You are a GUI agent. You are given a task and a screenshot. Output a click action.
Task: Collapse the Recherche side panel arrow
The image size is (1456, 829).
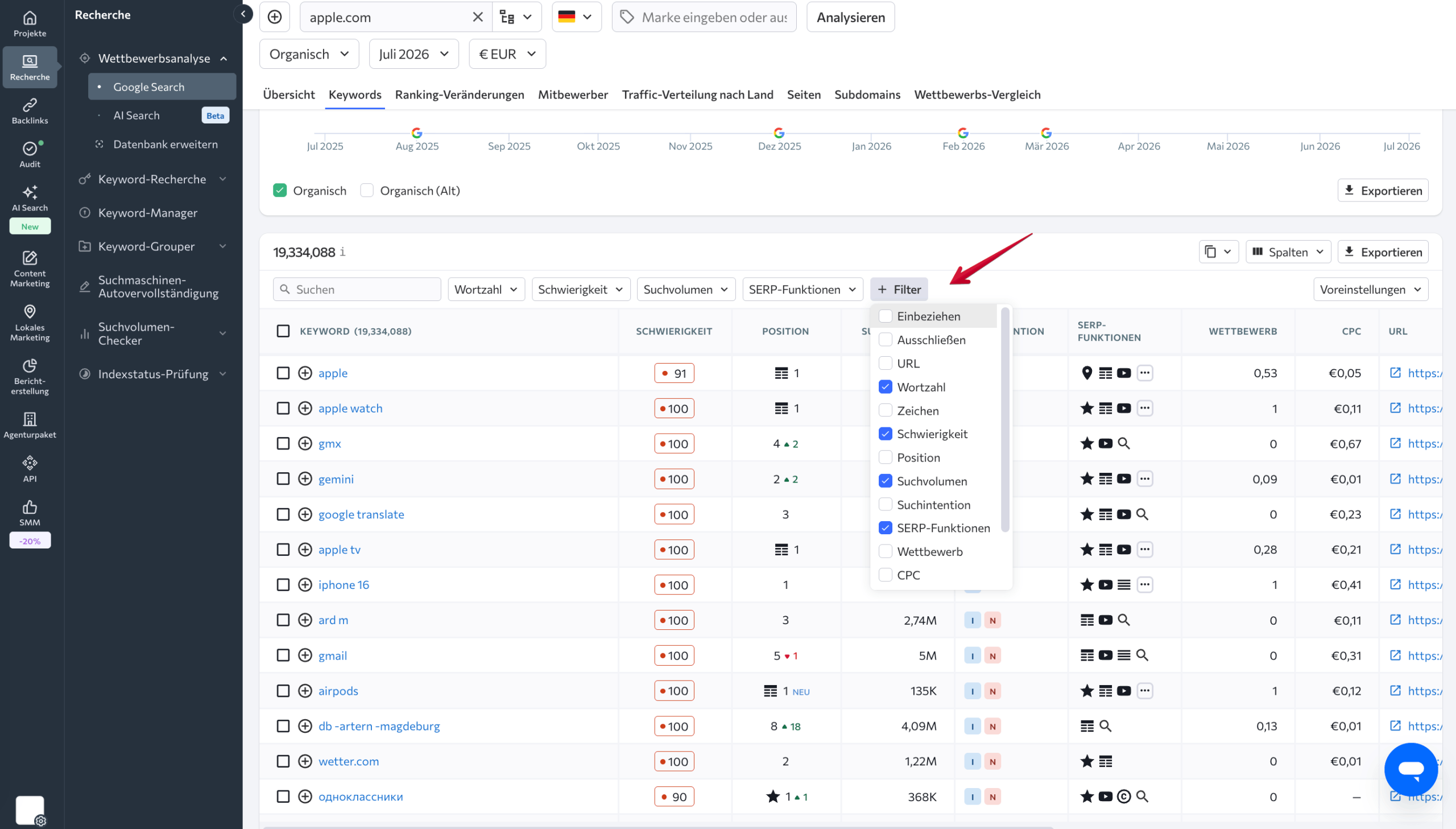point(243,14)
